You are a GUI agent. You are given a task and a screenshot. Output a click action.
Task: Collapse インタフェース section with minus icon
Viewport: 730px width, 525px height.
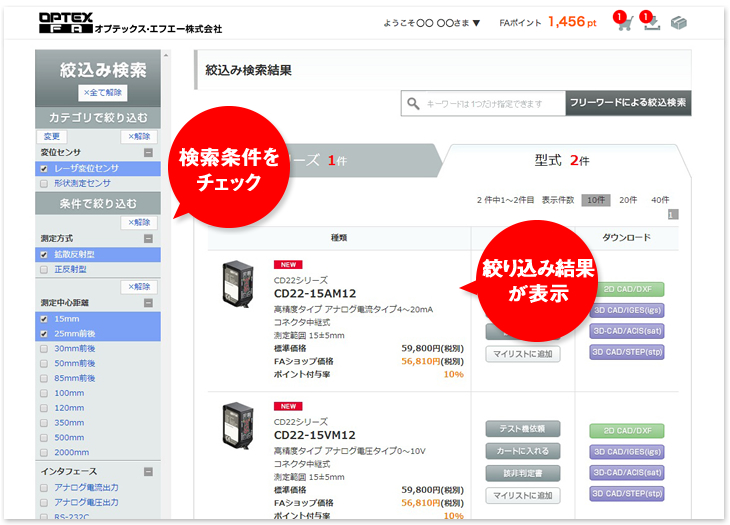148,471
